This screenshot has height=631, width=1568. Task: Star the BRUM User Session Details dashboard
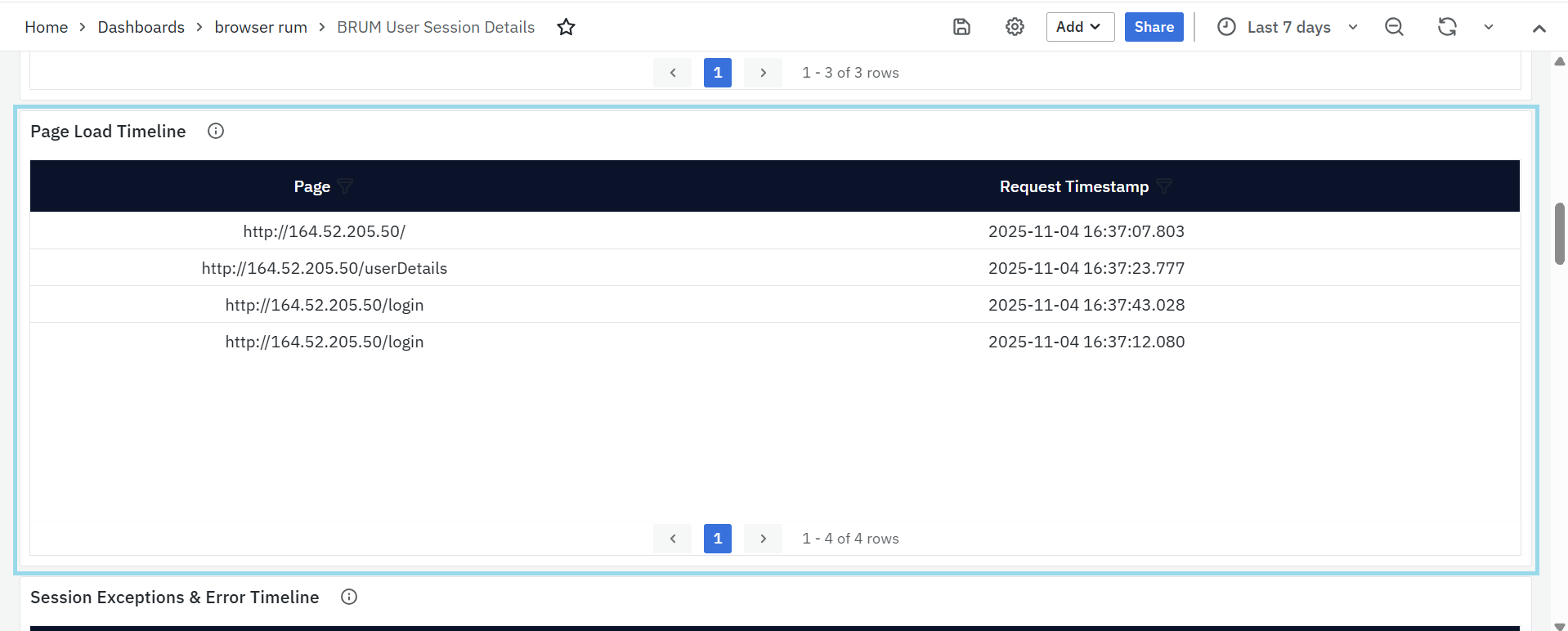point(566,27)
